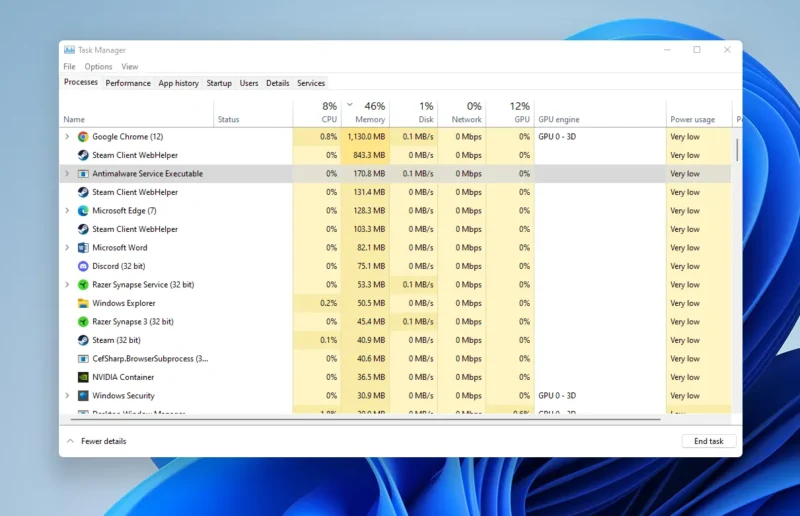
Task: Switch to the Details tab
Action: [x=278, y=83]
